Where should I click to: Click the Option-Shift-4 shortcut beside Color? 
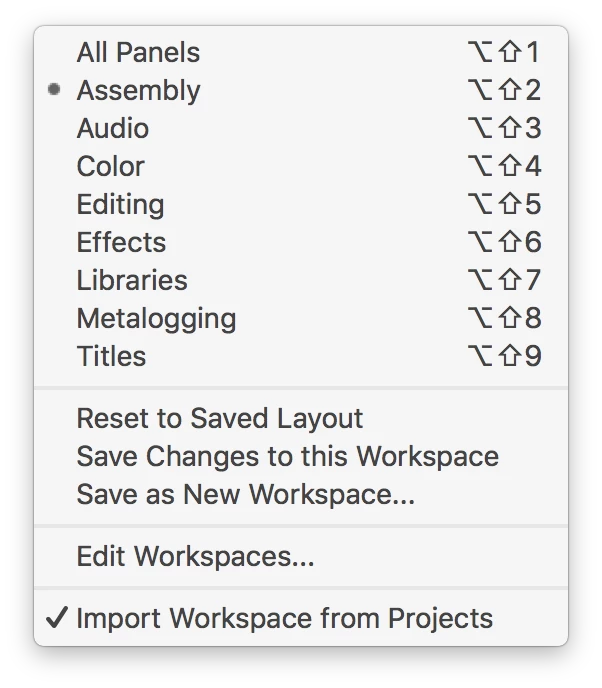click(x=504, y=167)
